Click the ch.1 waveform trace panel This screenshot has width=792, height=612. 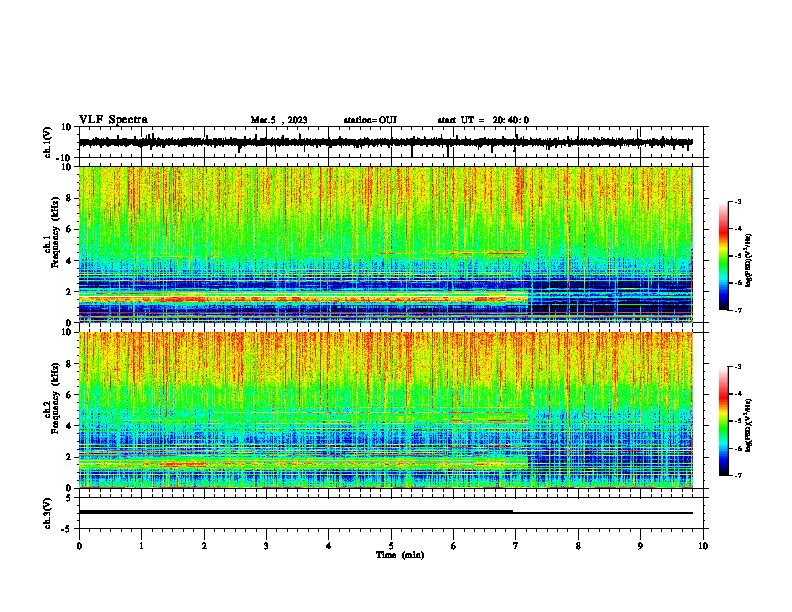point(393,142)
